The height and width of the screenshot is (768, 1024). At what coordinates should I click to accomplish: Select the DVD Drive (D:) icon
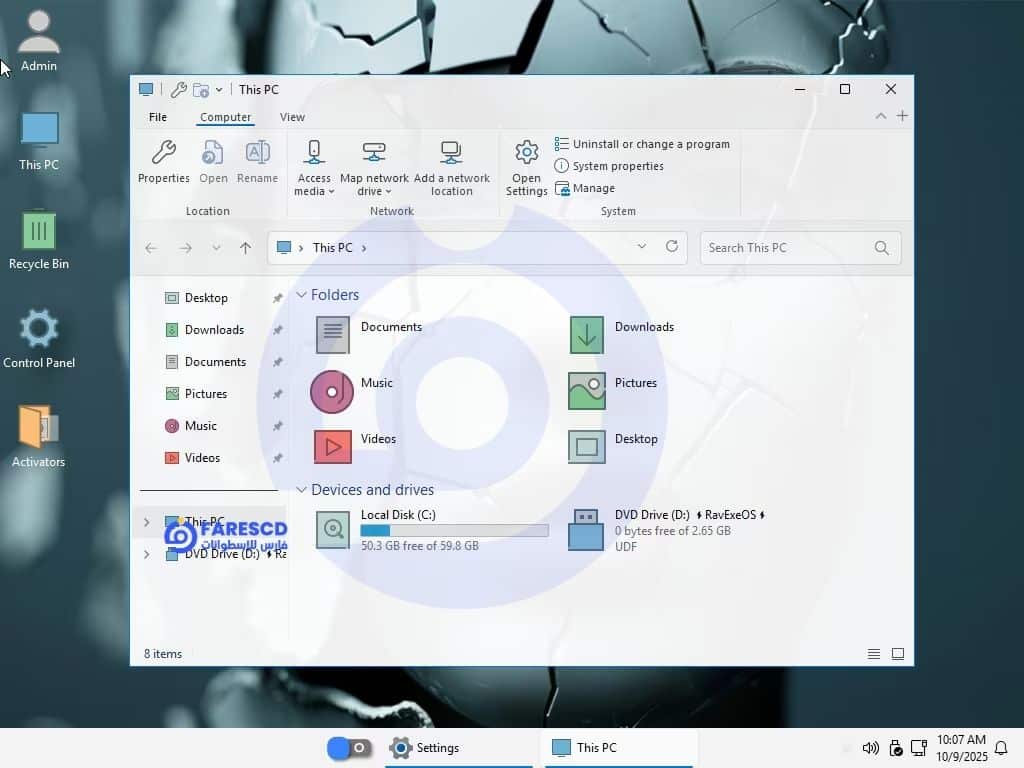586,530
